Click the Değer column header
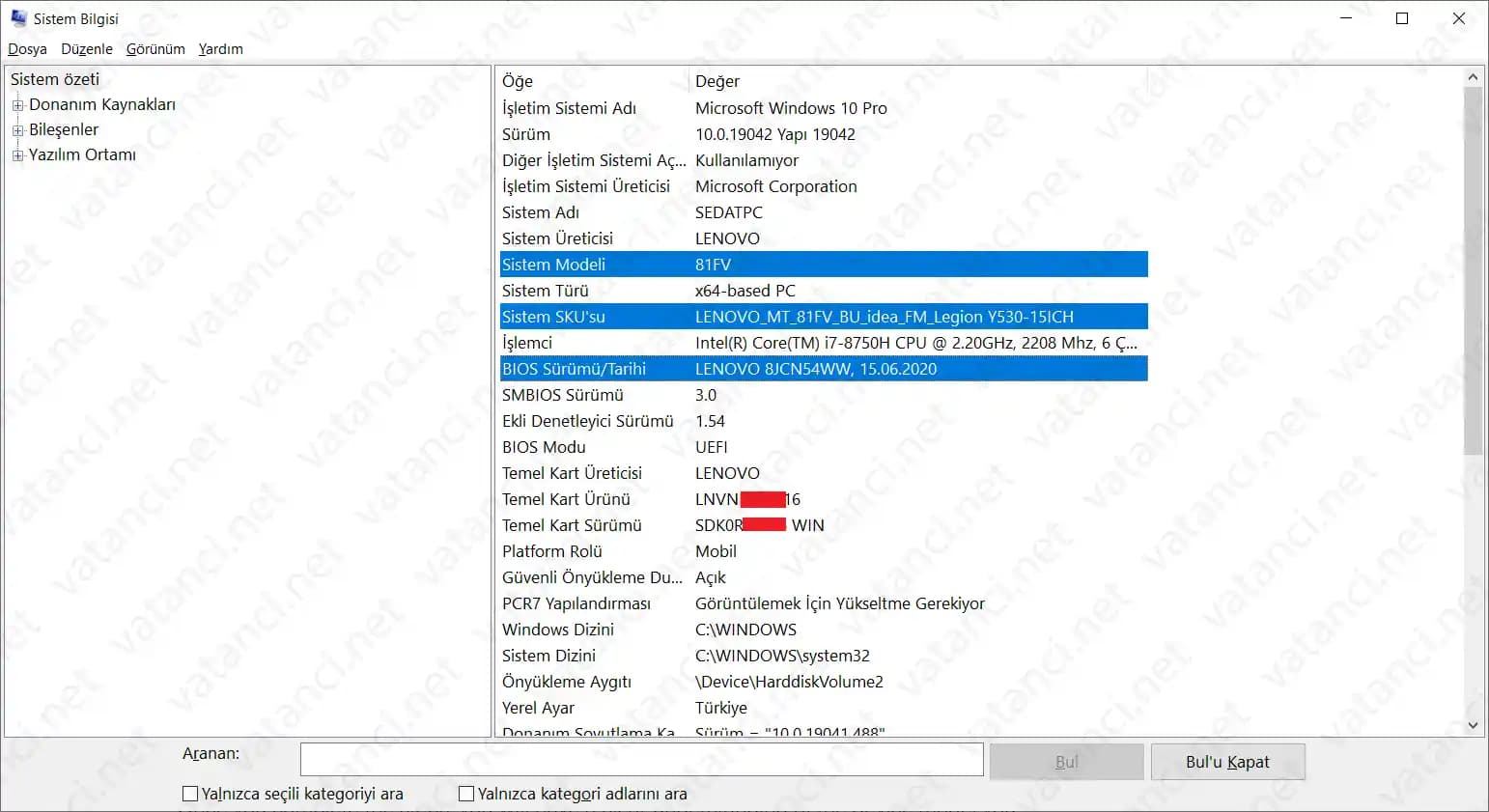This screenshot has width=1489, height=812. (717, 81)
